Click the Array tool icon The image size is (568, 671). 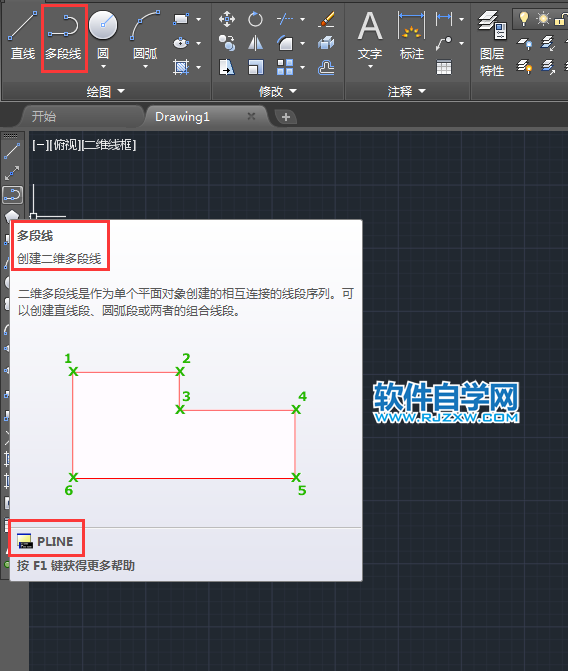[285, 67]
